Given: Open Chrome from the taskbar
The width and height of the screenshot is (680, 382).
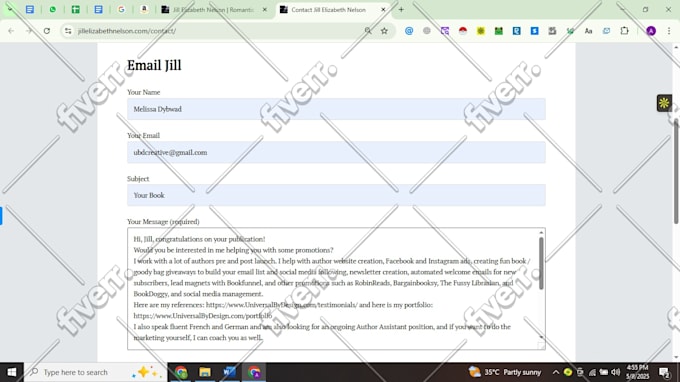Looking at the screenshot, I should click(181, 372).
